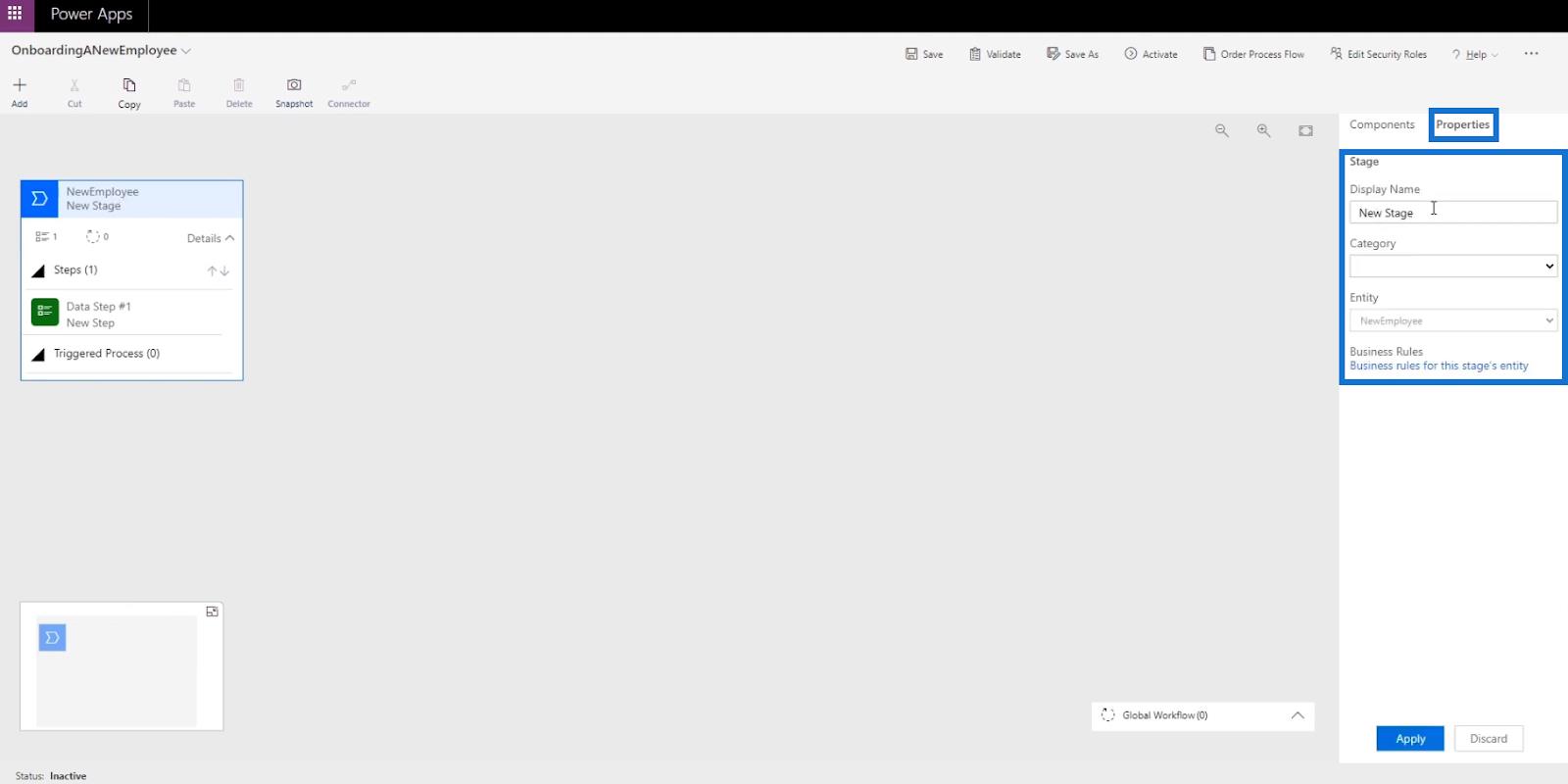This screenshot has width=1568, height=784.
Task: Activate the business process flow
Action: pyautogui.click(x=1151, y=54)
